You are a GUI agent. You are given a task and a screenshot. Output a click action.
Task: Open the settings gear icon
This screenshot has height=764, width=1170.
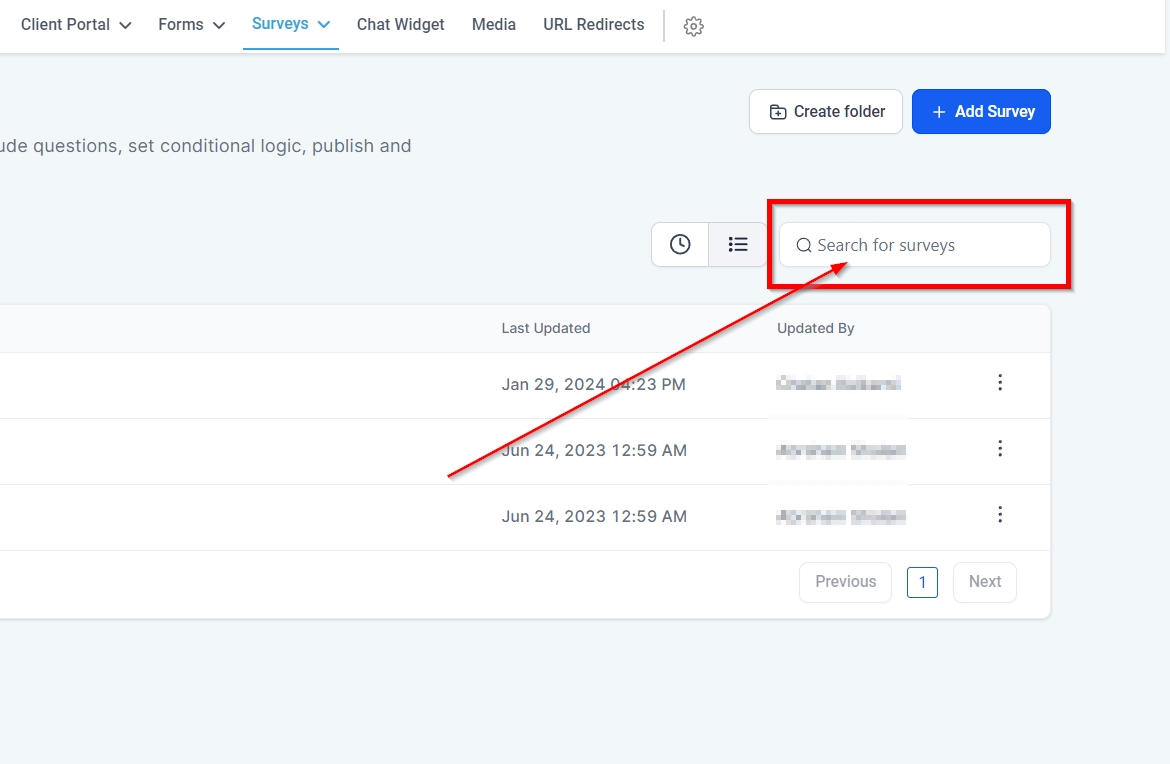click(693, 27)
